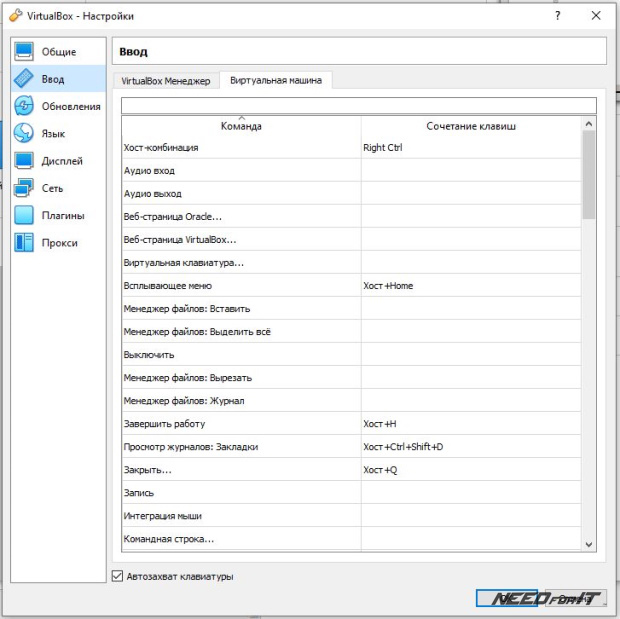
Task: Select the Сеть network icon
Action: (x=24, y=188)
